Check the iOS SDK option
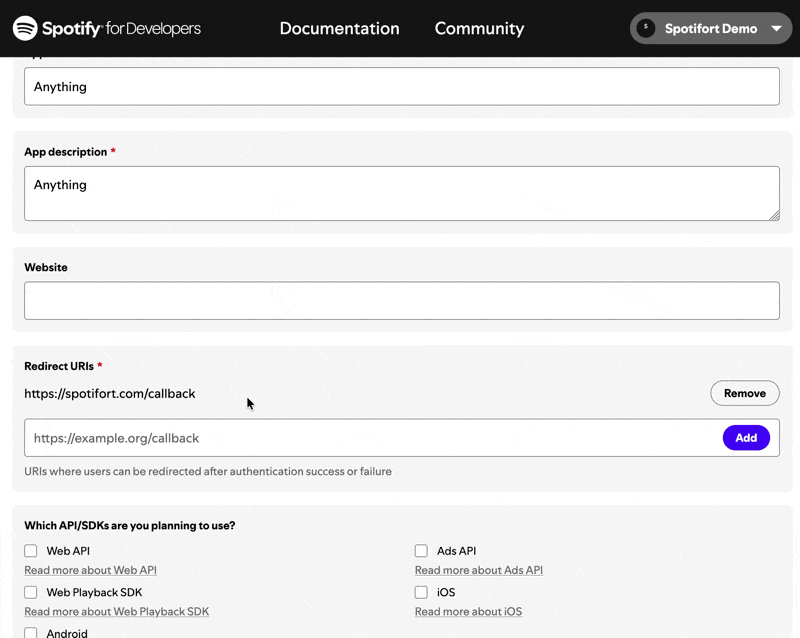The width and height of the screenshot is (800, 638). coord(421,592)
